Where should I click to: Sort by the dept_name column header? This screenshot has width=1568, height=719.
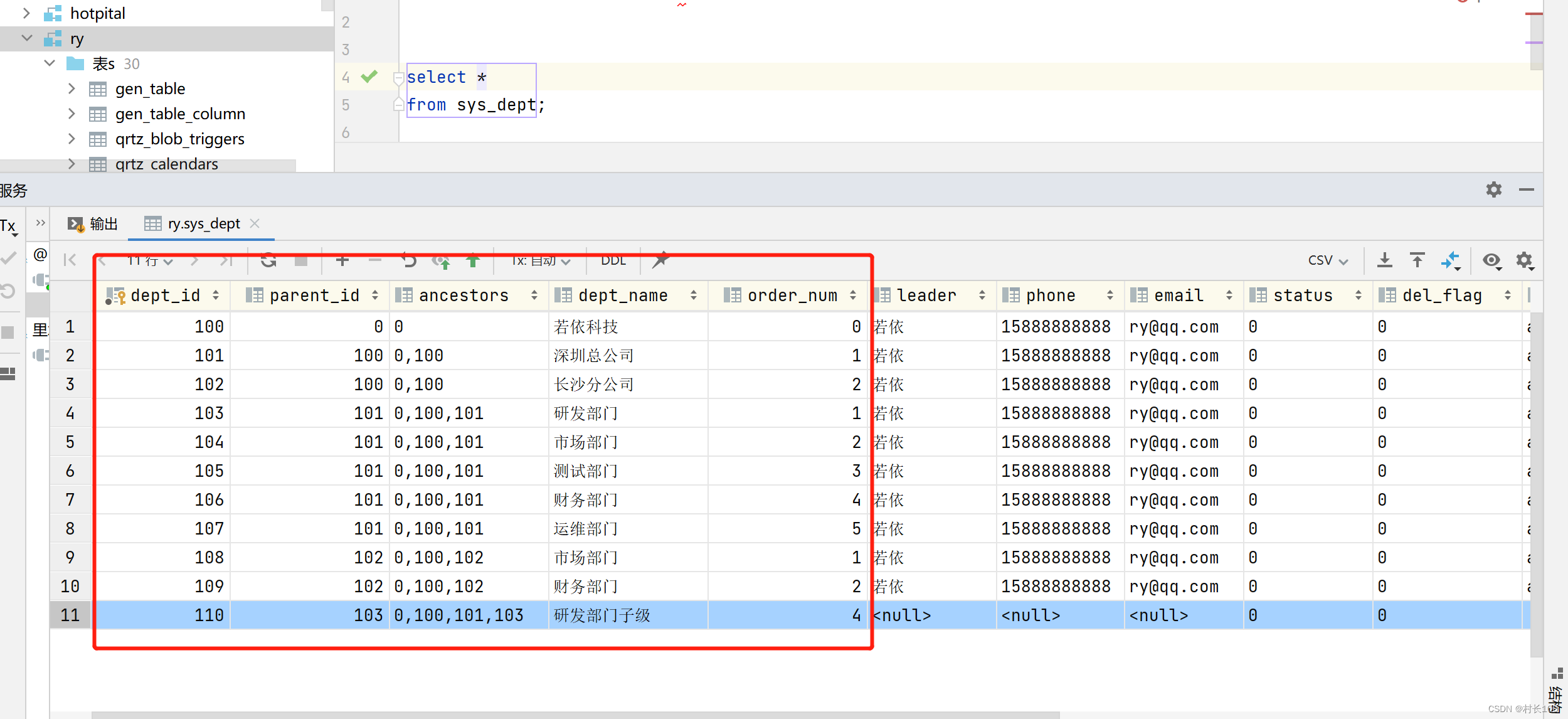coord(622,296)
